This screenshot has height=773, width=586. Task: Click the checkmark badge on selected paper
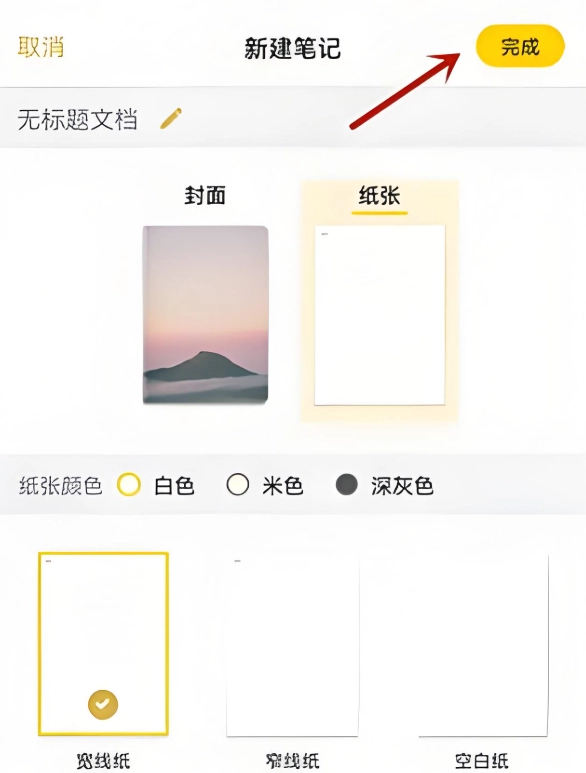[x=103, y=704]
